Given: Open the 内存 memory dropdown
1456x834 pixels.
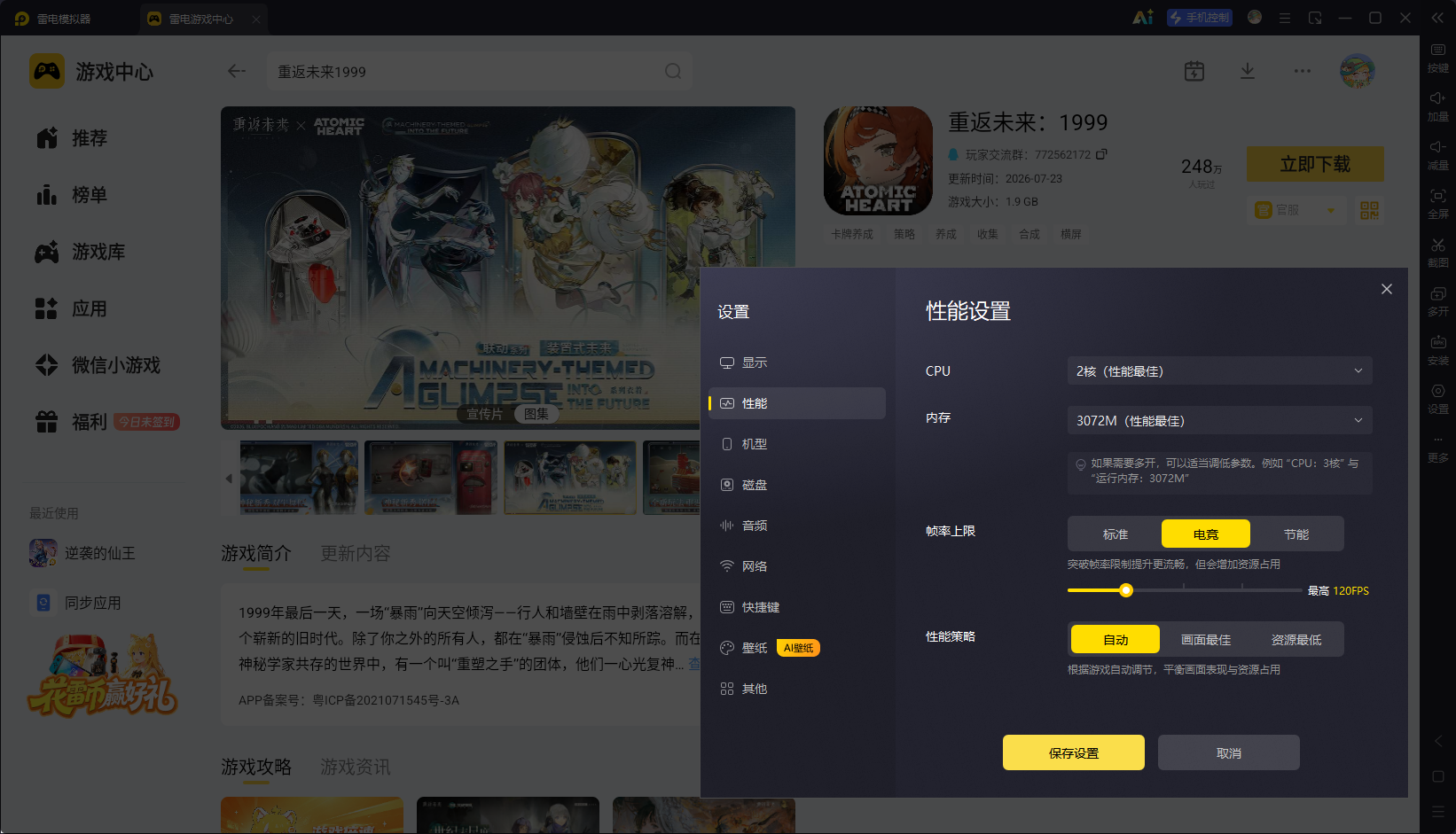Looking at the screenshot, I should [1219, 420].
